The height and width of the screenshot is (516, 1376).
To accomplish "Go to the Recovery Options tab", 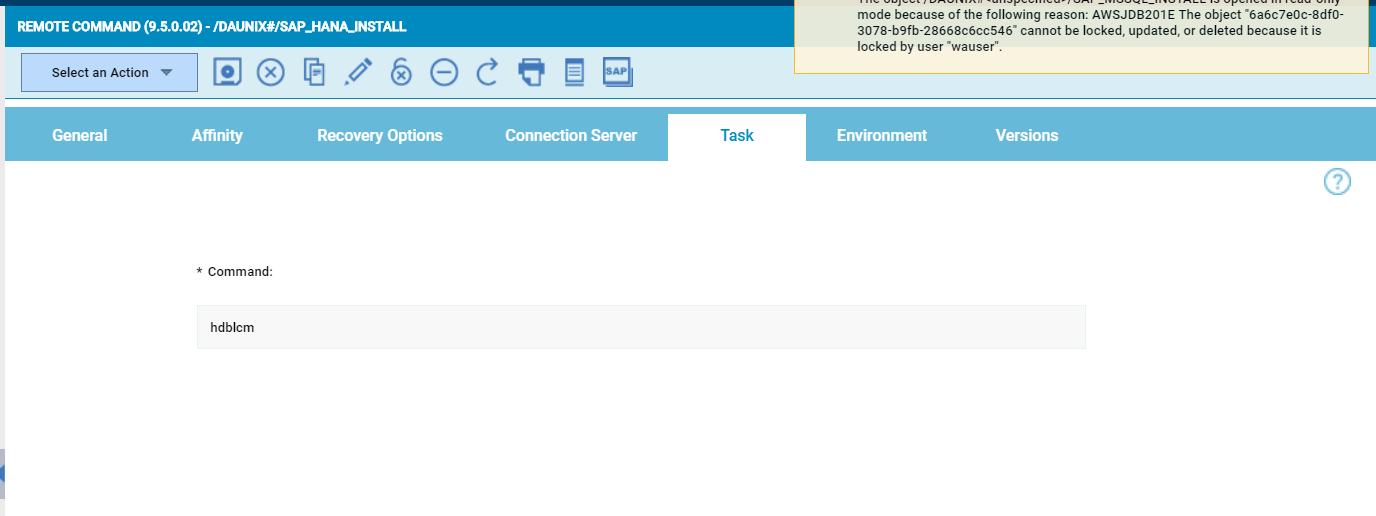I will click(379, 136).
